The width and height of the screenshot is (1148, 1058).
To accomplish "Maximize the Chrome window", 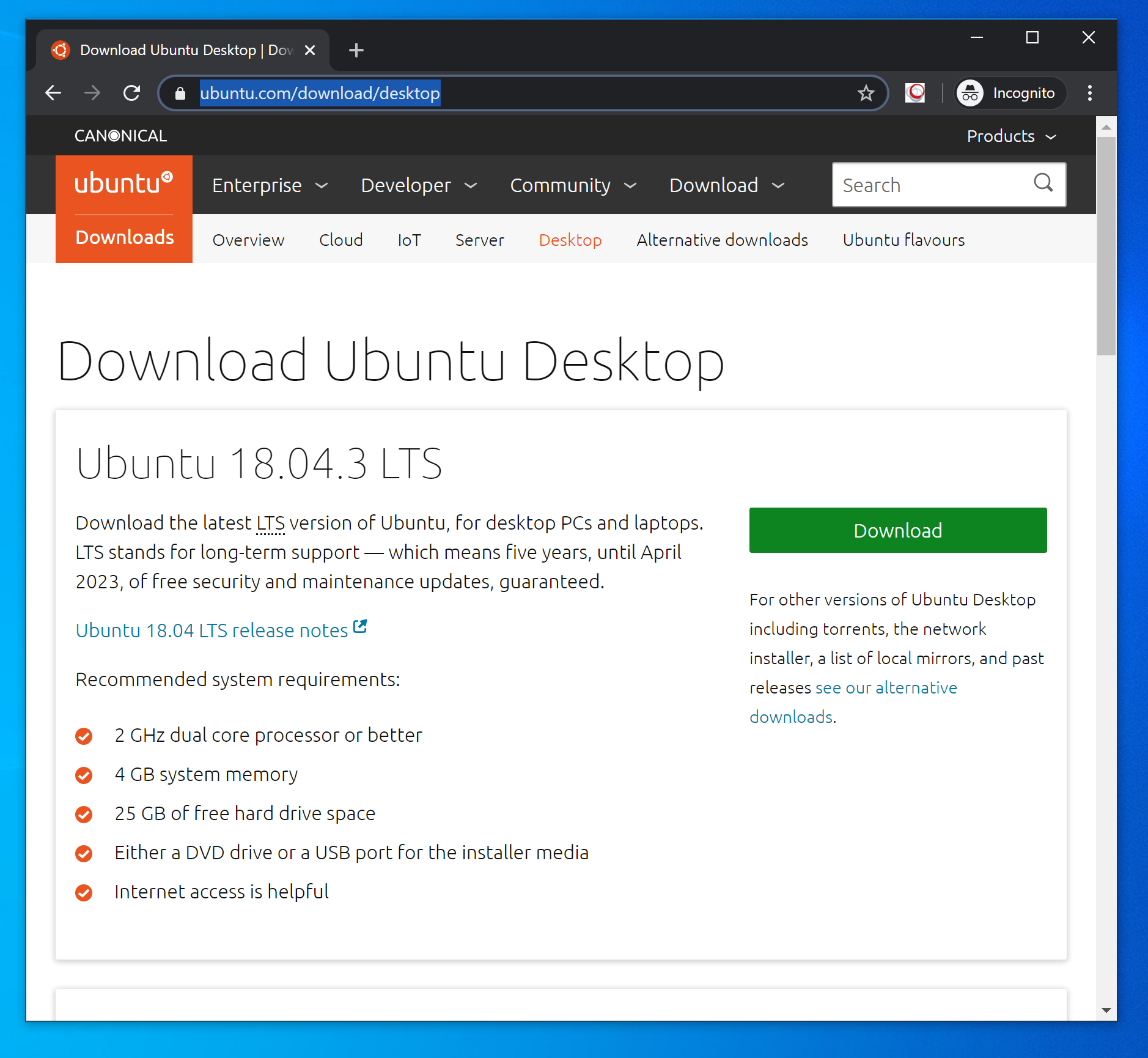I will [x=1032, y=38].
